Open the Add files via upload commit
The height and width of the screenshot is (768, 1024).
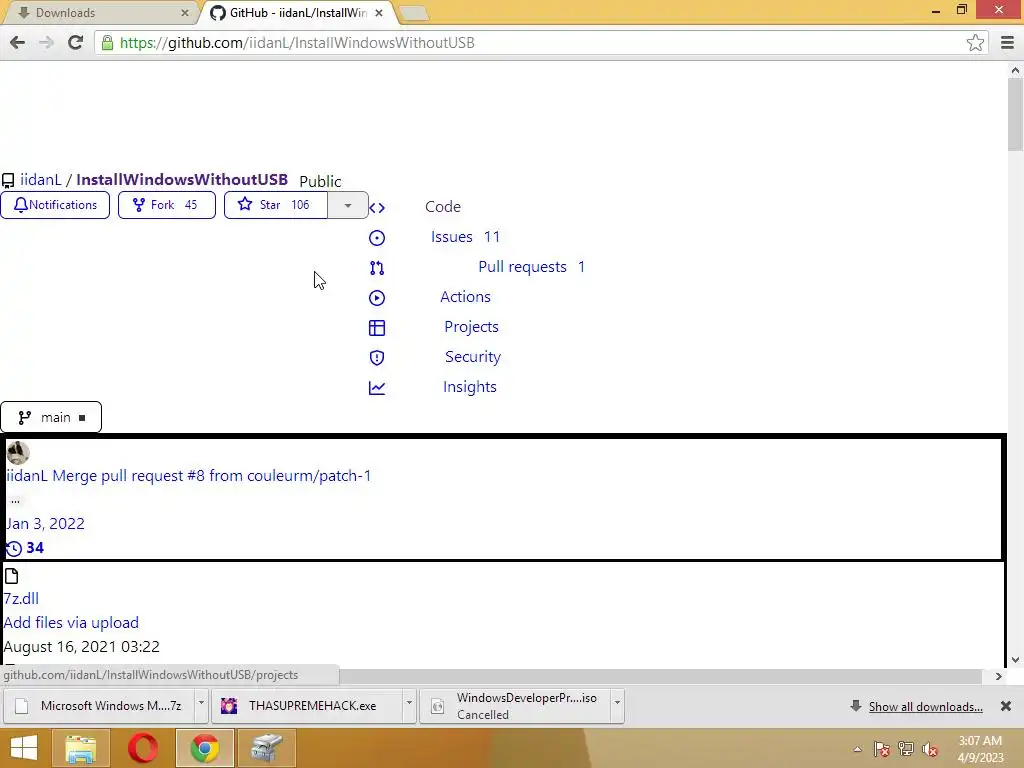point(71,623)
